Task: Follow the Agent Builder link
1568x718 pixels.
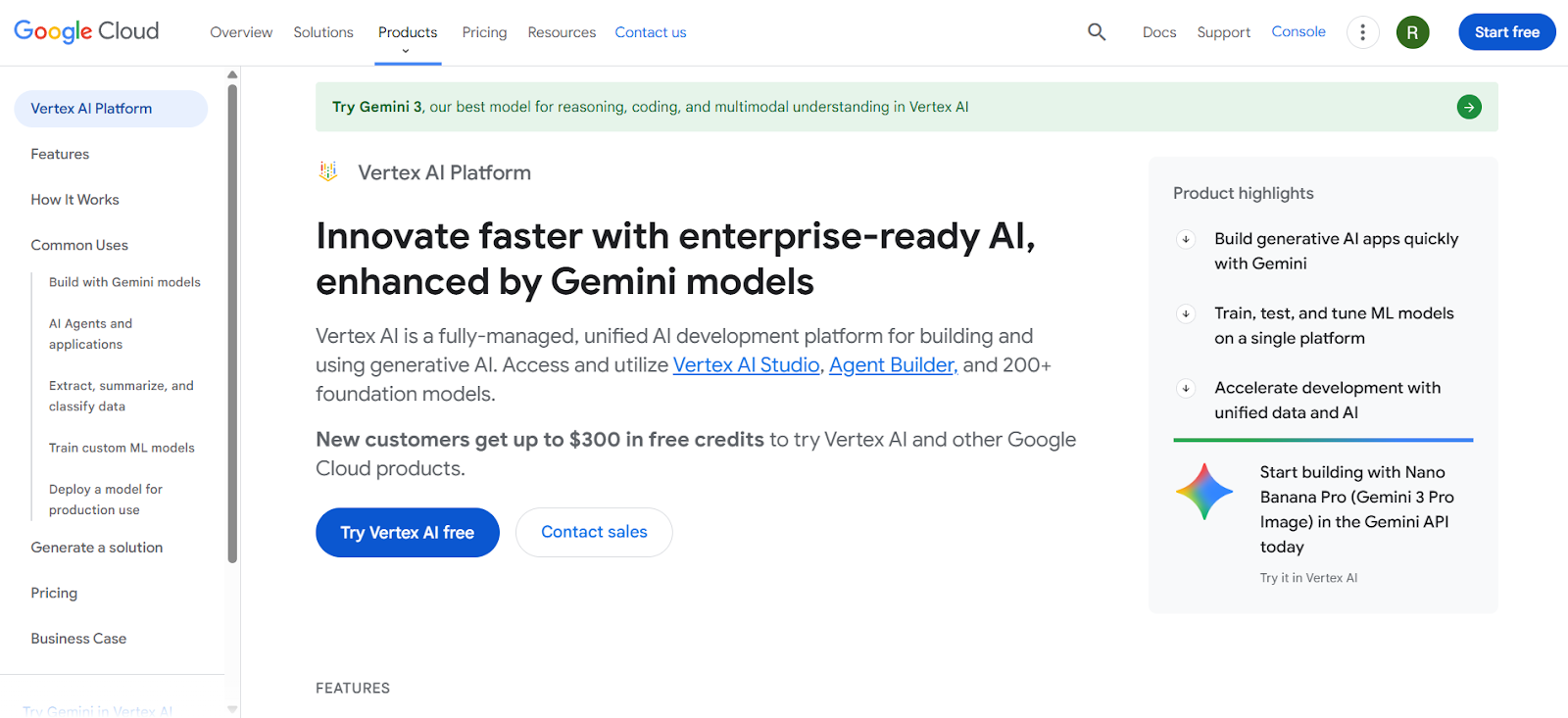Action: (893, 365)
